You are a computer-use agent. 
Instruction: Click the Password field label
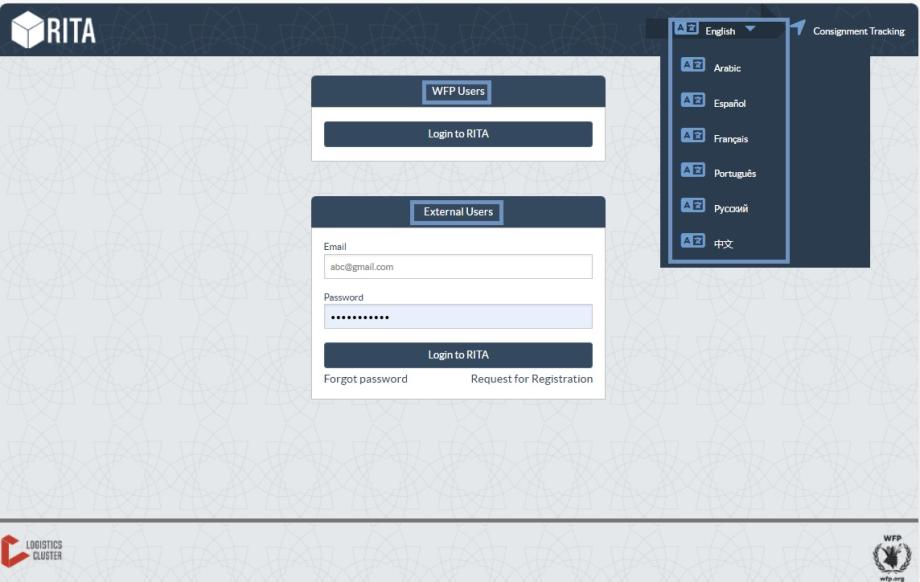click(343, 297)
